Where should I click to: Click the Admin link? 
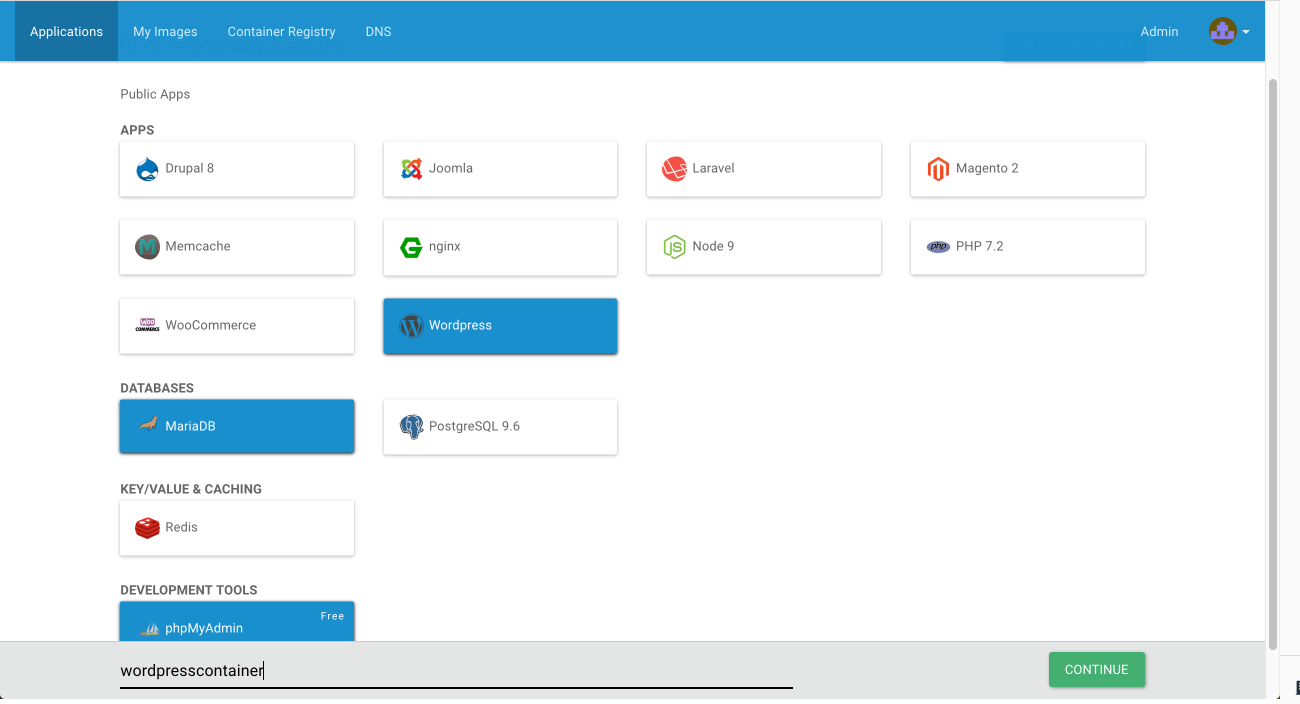[x=1159, y=31]
